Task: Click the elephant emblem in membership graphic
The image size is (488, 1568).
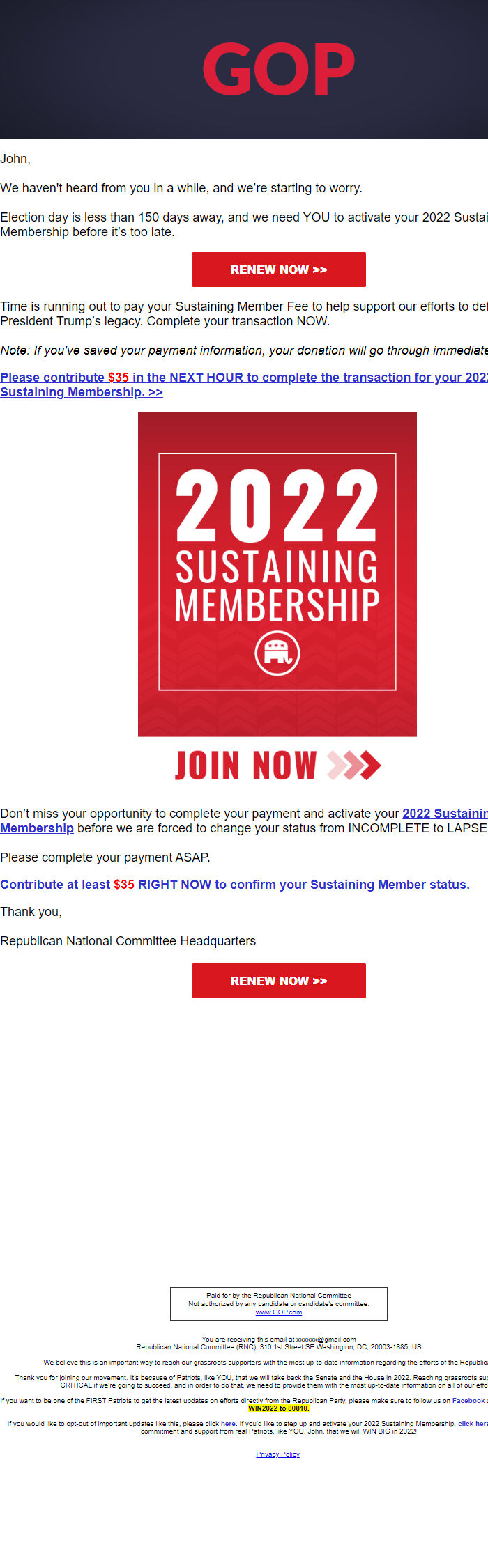Action: pyautogui.click(x=277, y=653)
